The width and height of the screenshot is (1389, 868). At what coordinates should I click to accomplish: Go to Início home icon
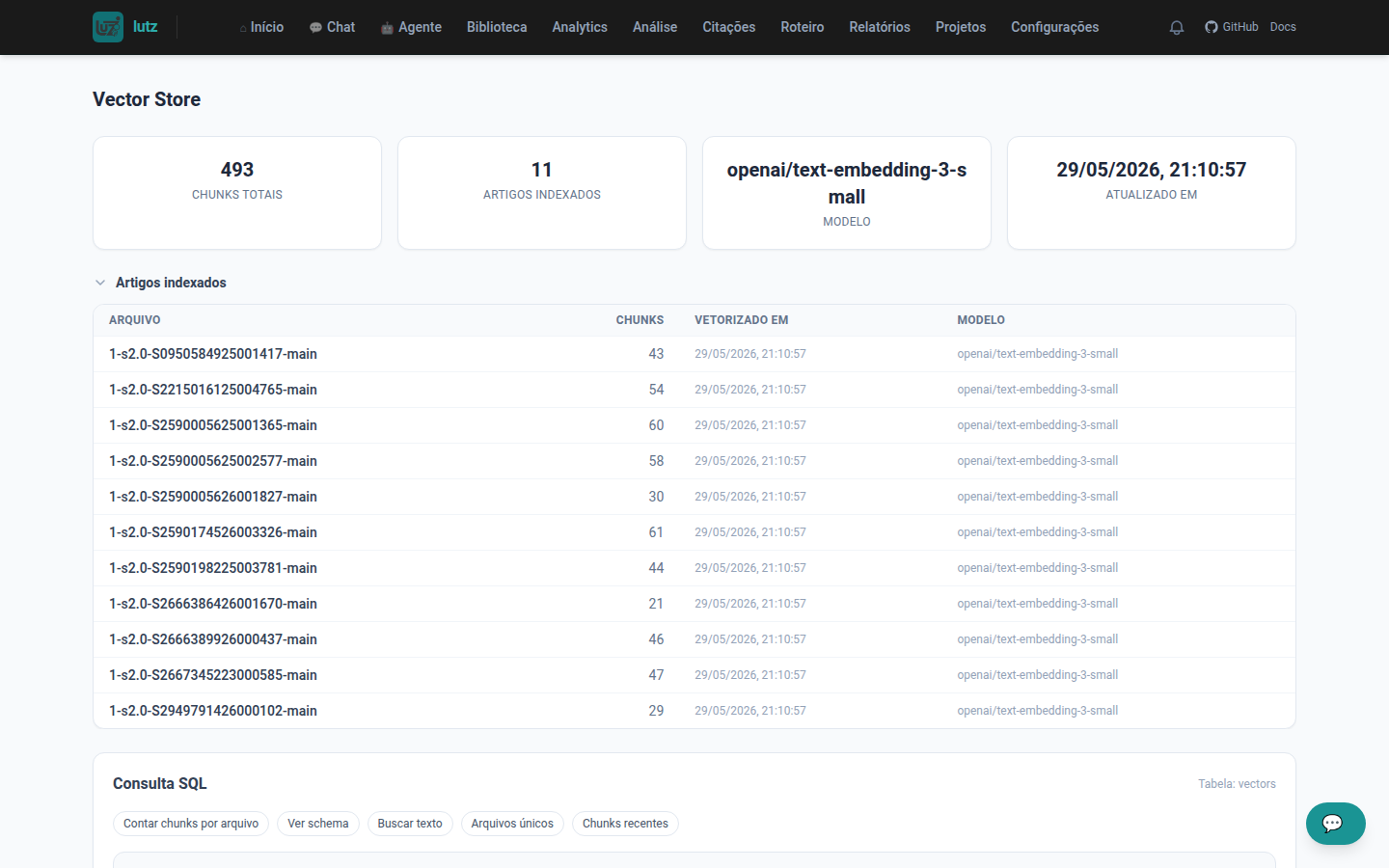coord(243,28)
